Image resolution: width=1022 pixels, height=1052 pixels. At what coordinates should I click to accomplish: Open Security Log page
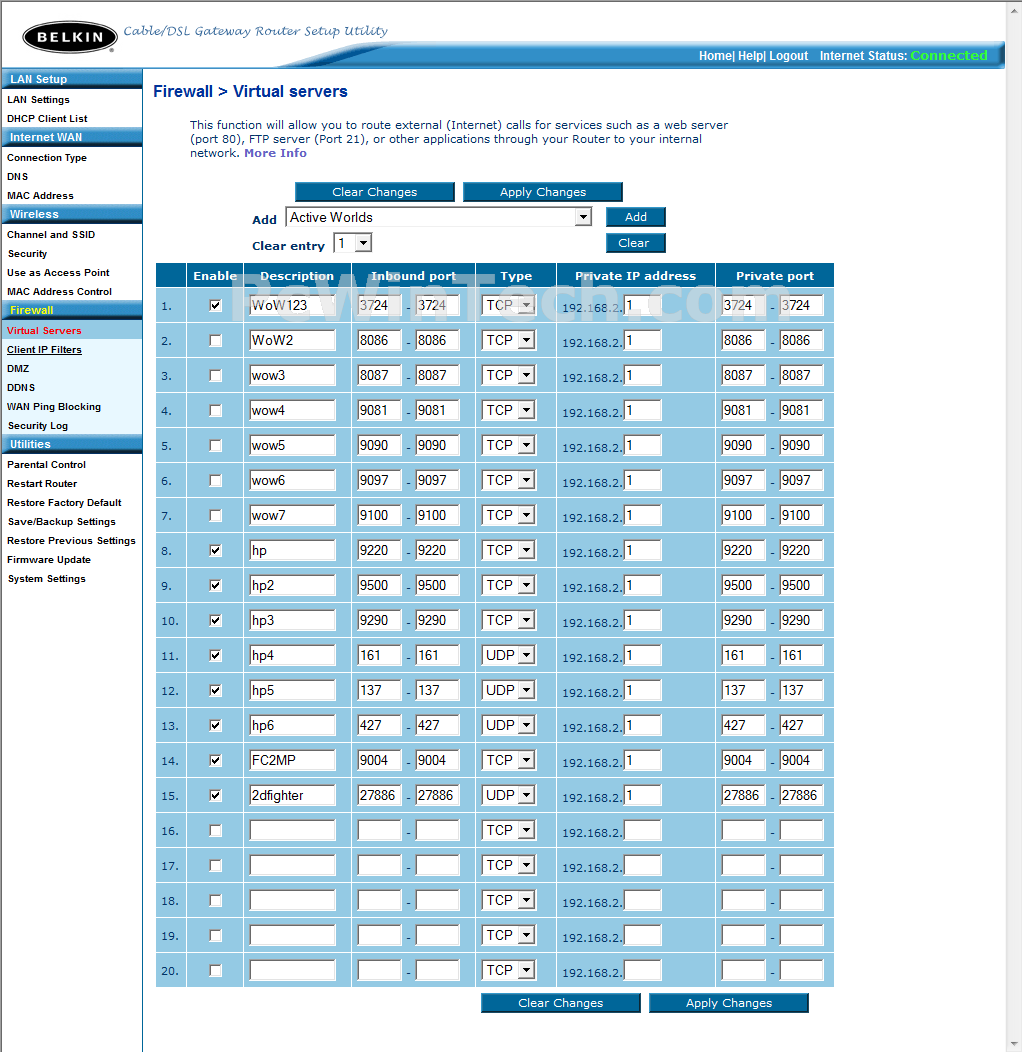pyautogui.click(x=38, y=425)
